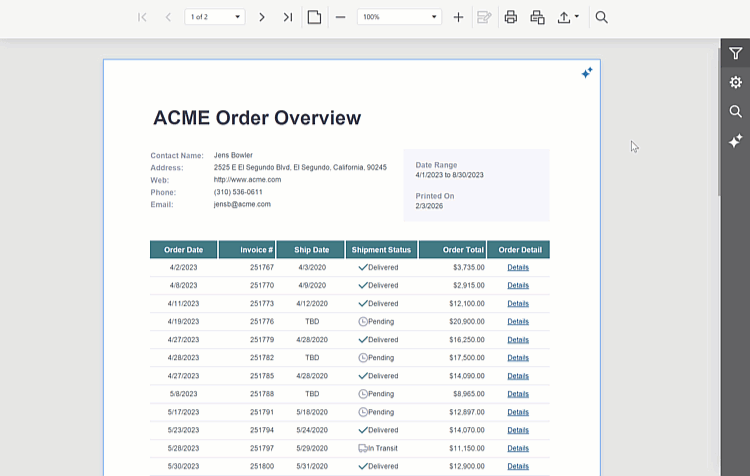The width and height of the screenshot is (750, 476).
Task: Go to the first page
Action: pos(142,17)
